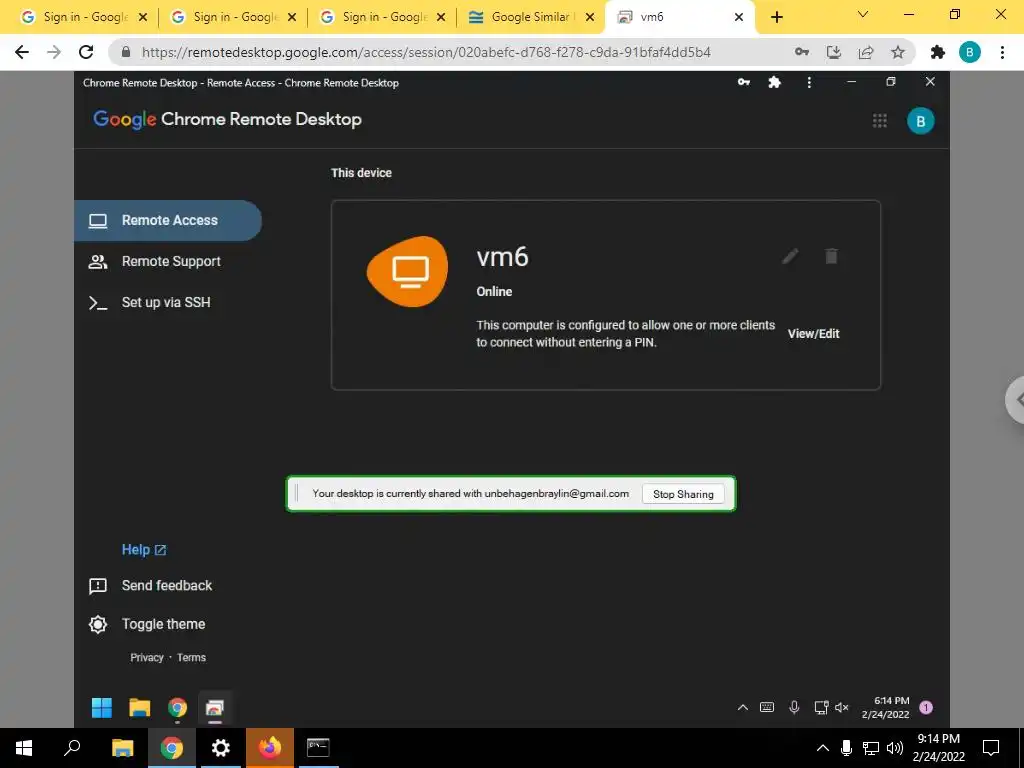Viewport: 1024px width, 768px height.
Task: Delete the vm6 device using trash icon
Action: (831, 256)
